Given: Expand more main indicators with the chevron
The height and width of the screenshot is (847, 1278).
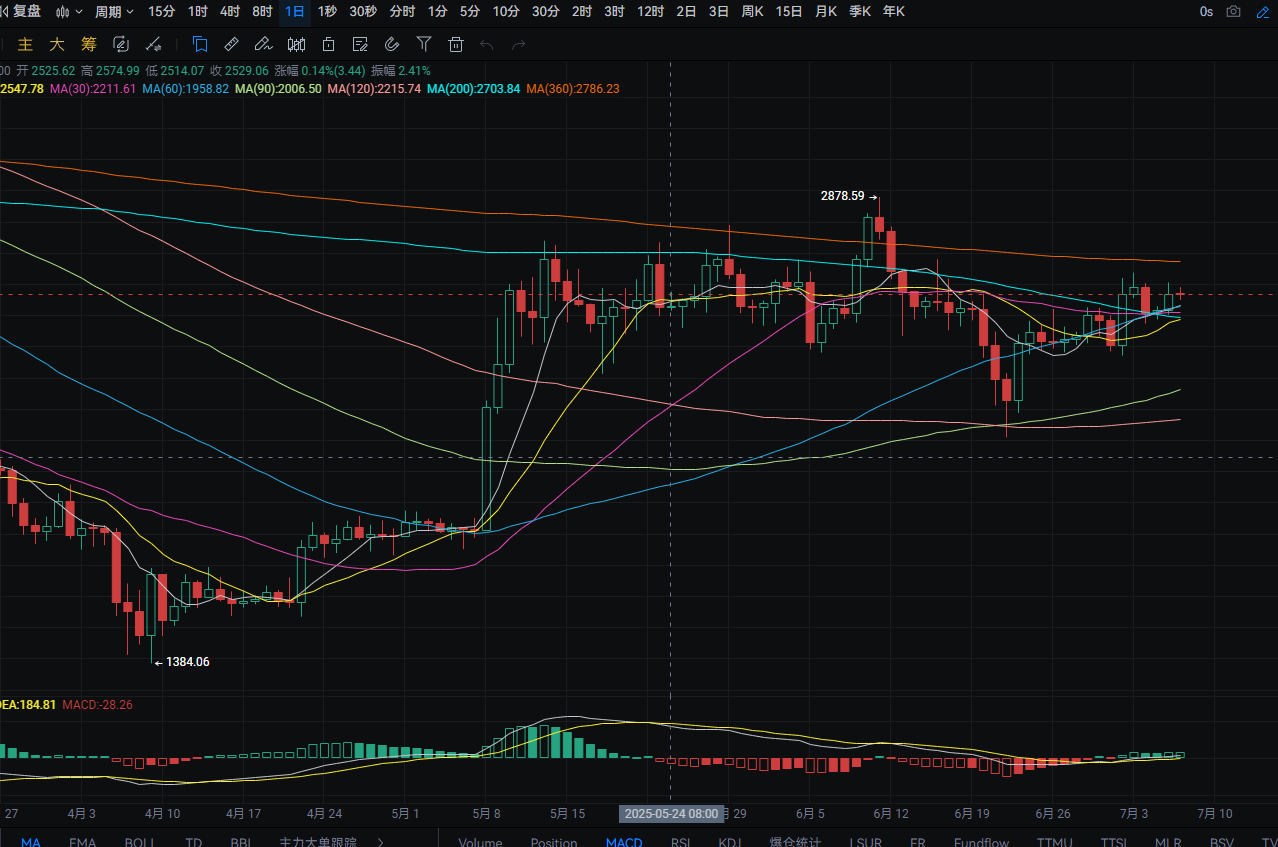Looking at the screenshot, I should pos(380,842).
